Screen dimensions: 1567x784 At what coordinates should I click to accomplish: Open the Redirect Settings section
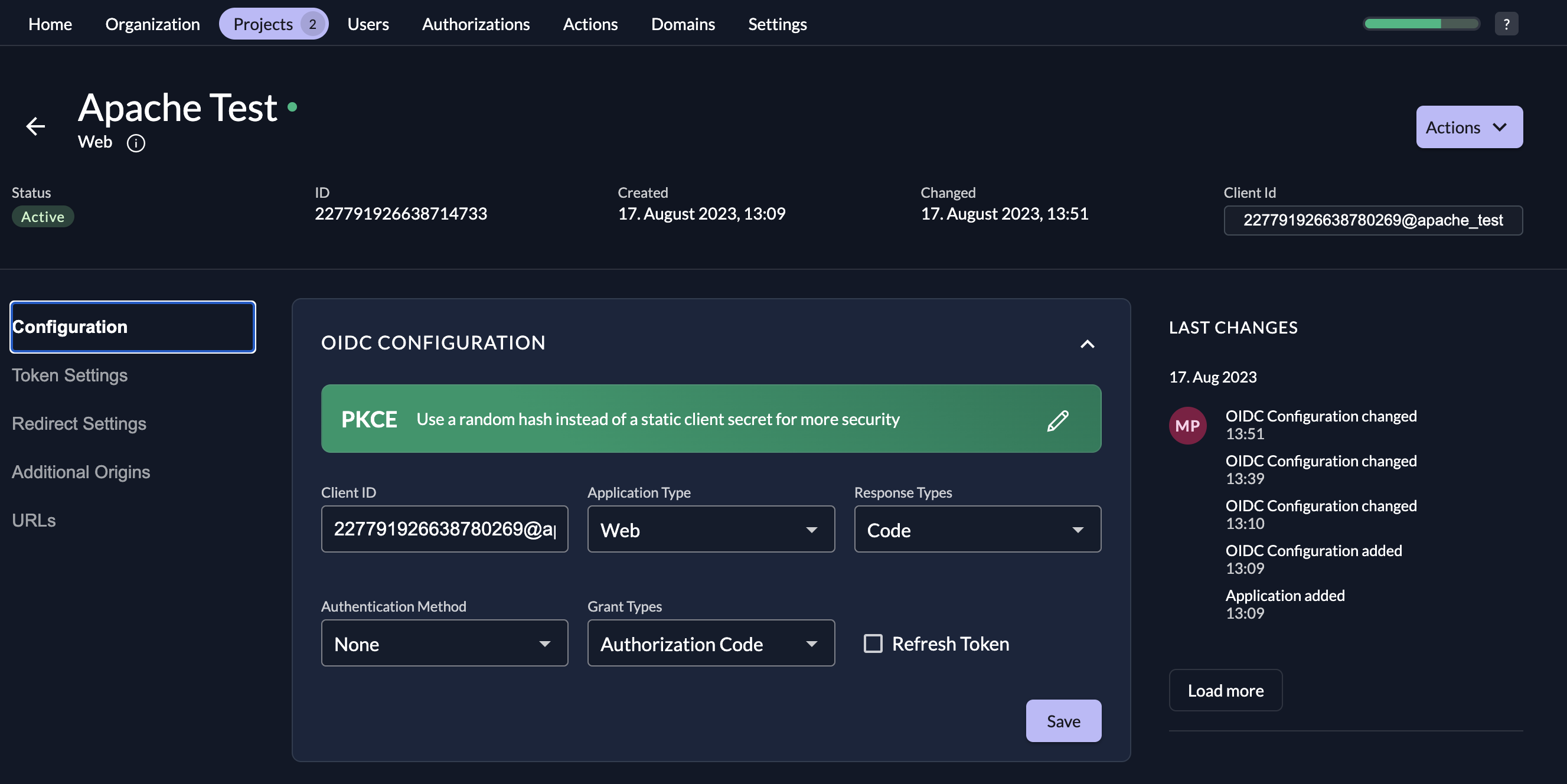(x=79, y=424)
